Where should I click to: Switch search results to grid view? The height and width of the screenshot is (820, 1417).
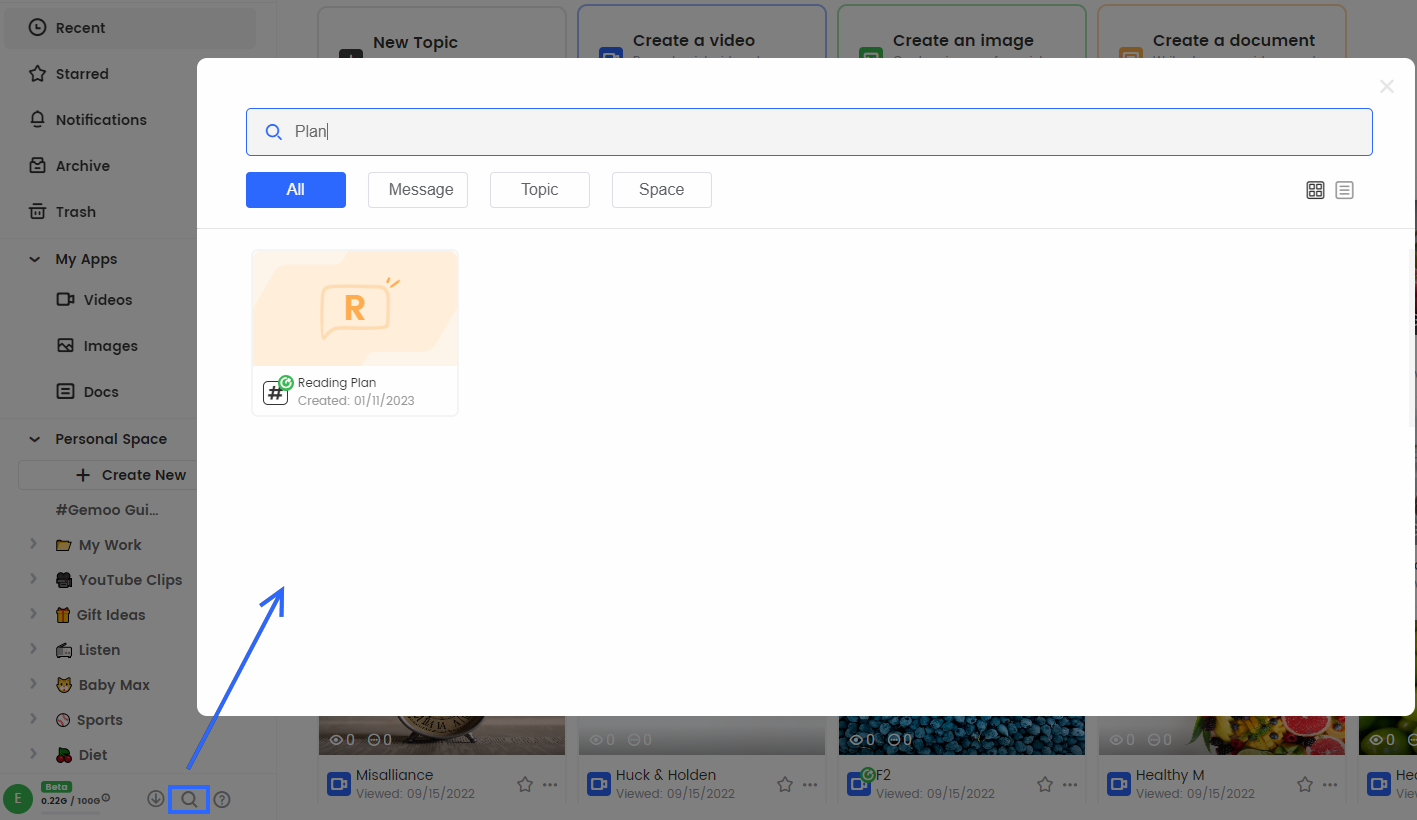pyautogui.click(x=1316, y=190)
